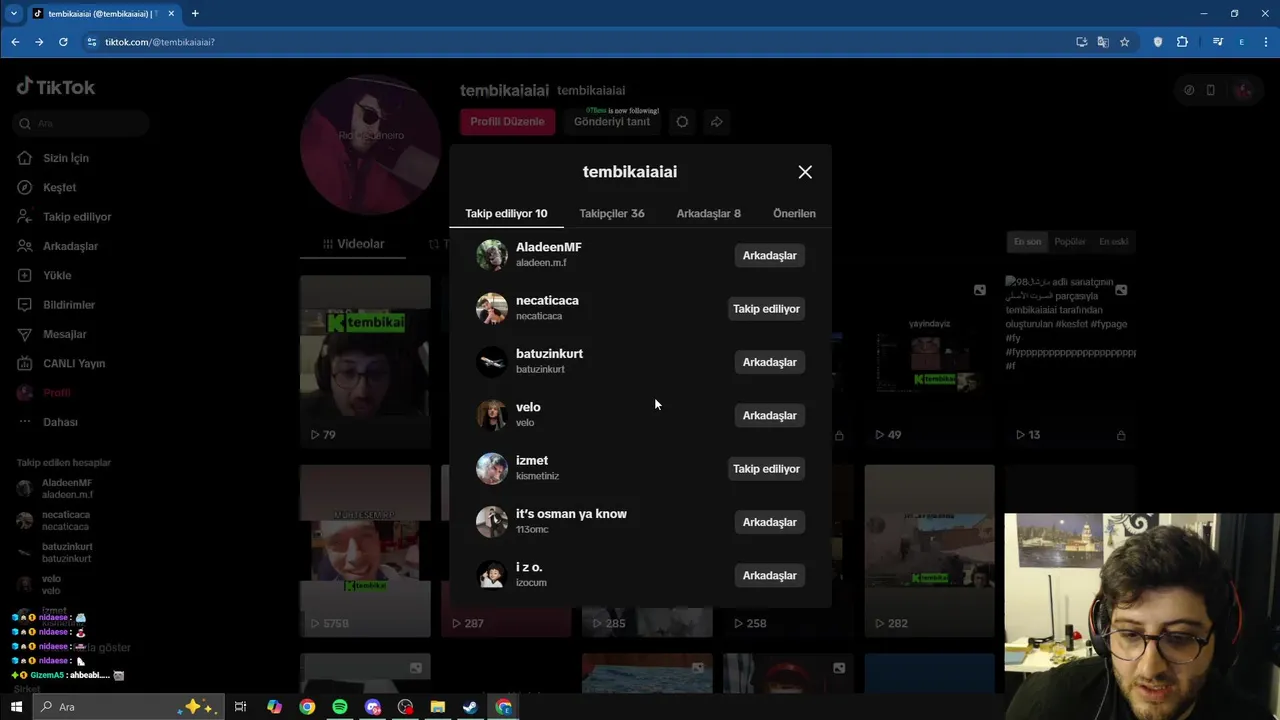Open Yükle in the sidebar

tap(57, 275)
